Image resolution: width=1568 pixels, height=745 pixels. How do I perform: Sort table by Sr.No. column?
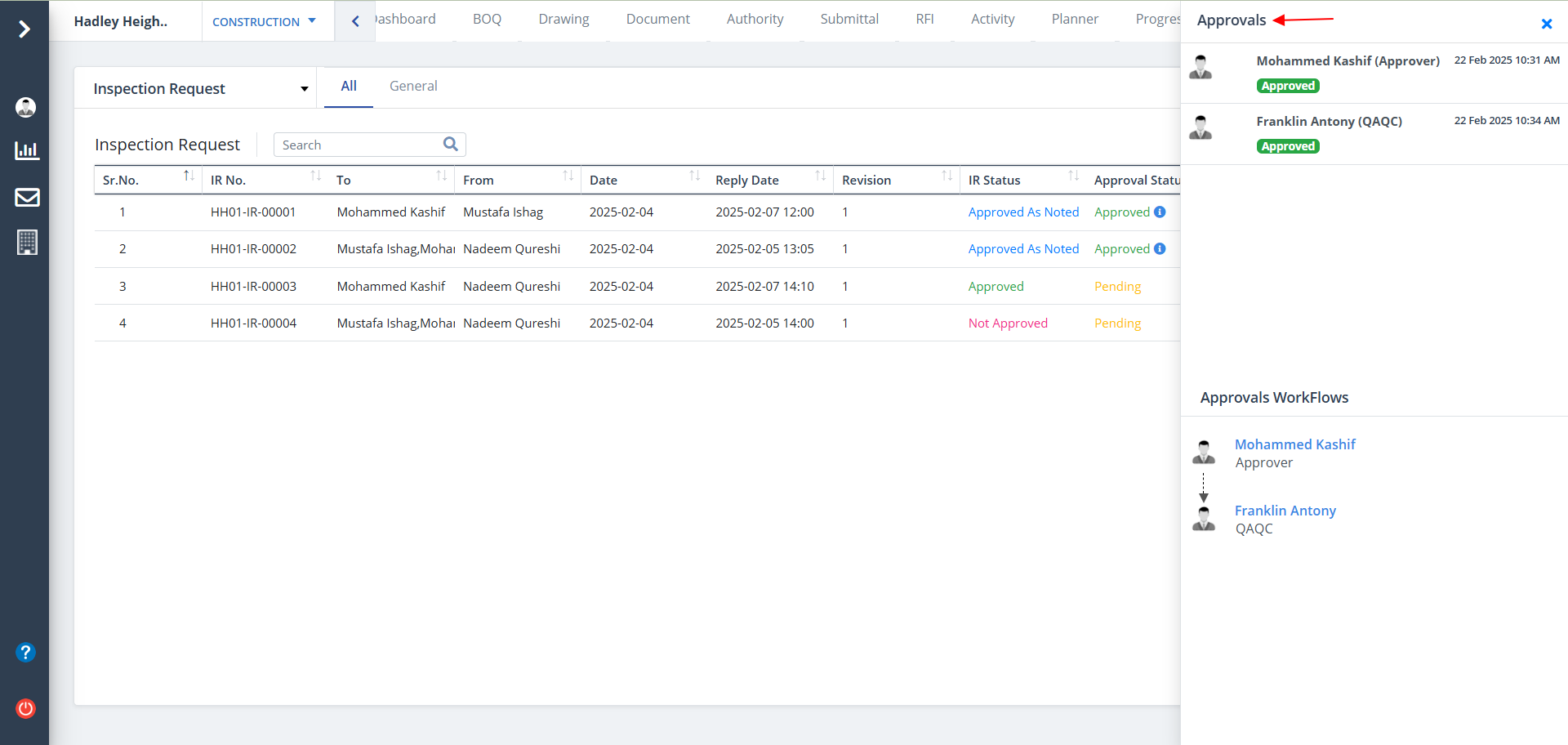189,176
